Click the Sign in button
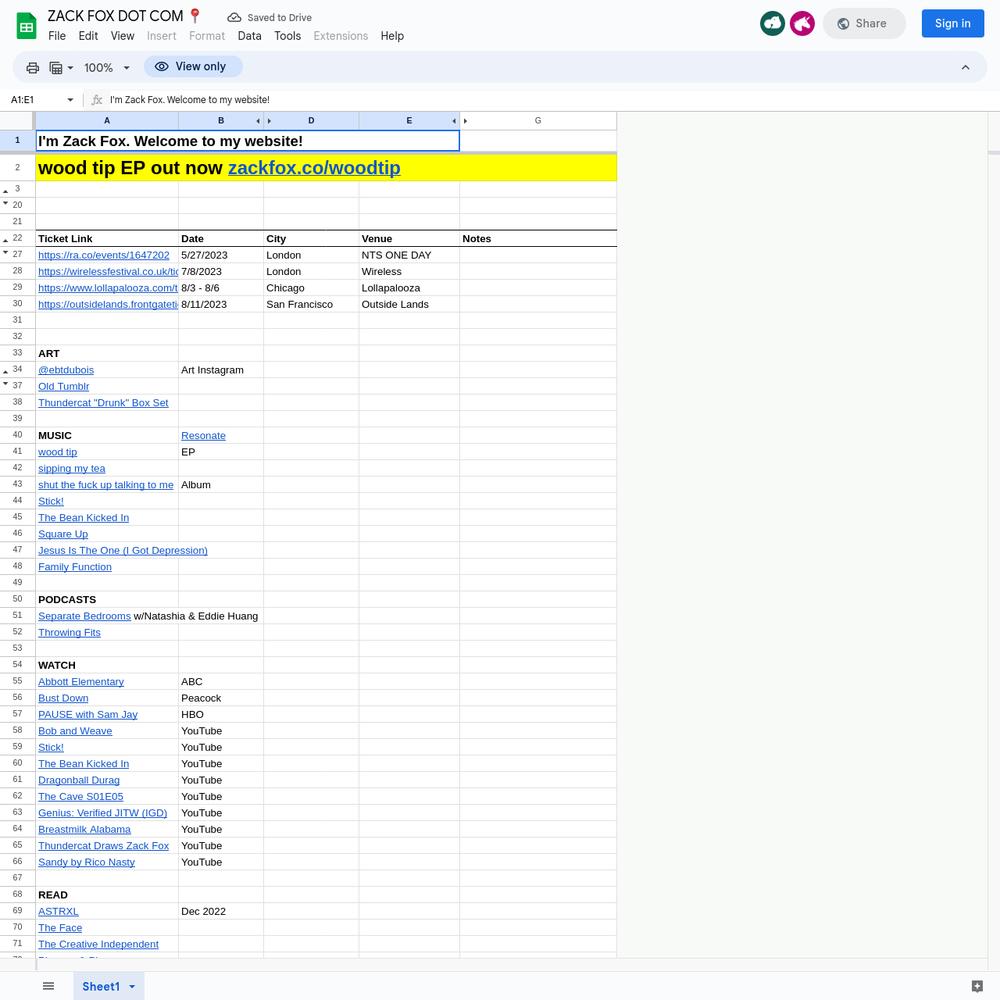Screen dimensions: 1000x1000 point(952,24)
